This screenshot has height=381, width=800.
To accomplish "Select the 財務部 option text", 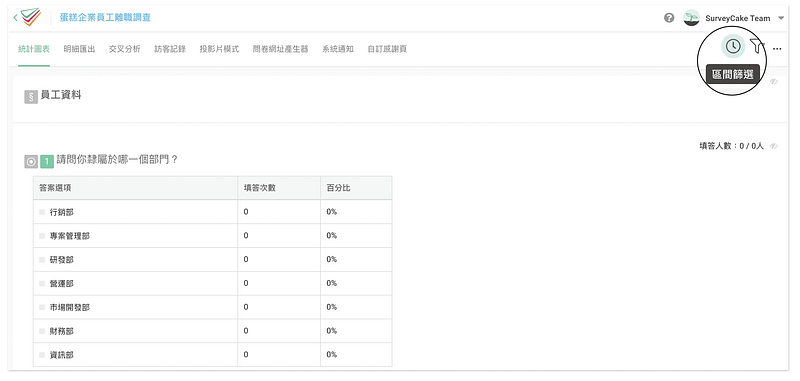I will 62,331.
